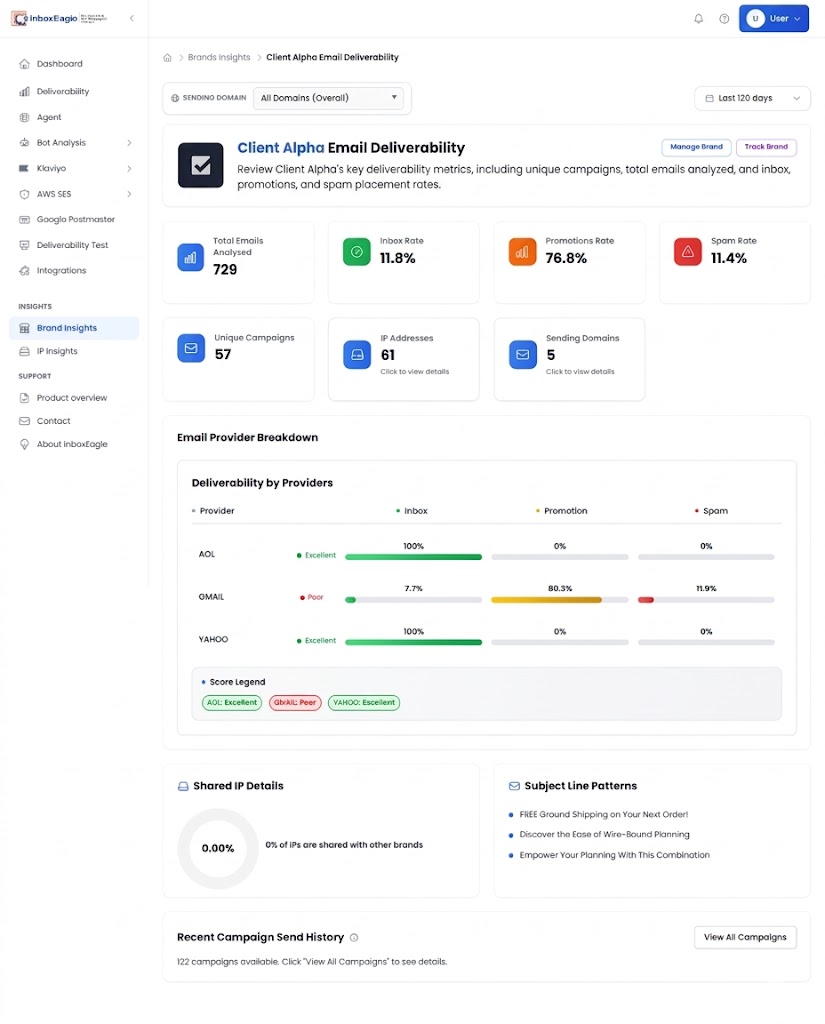Screen dimensions: 825x1024
Task: Select Brand Insights in the sidebar
Action: [74, 328]
